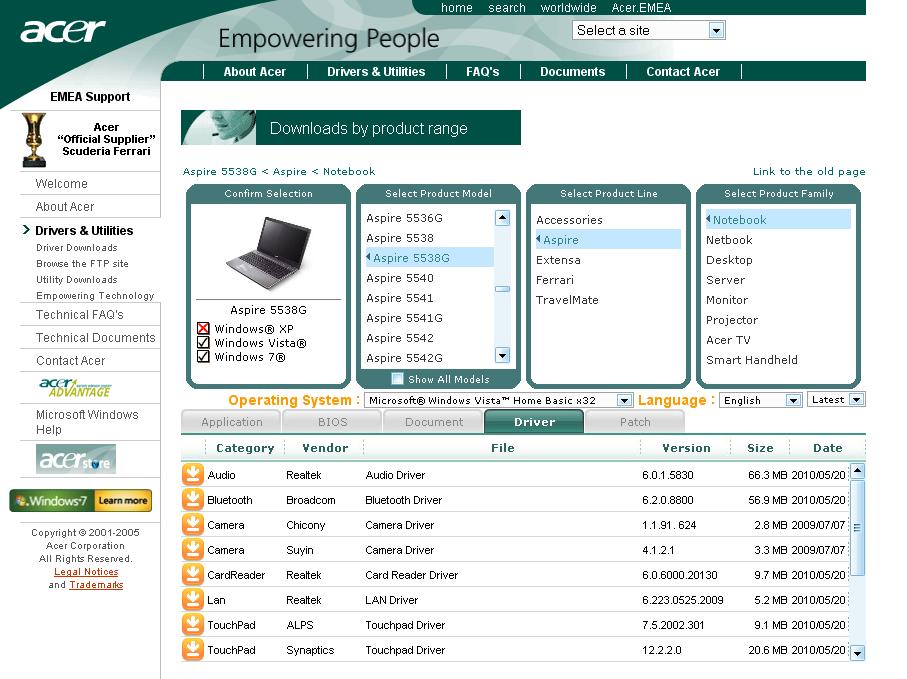
Task: Click the worldwide link in the header
Action: click(x=569, y=8)
